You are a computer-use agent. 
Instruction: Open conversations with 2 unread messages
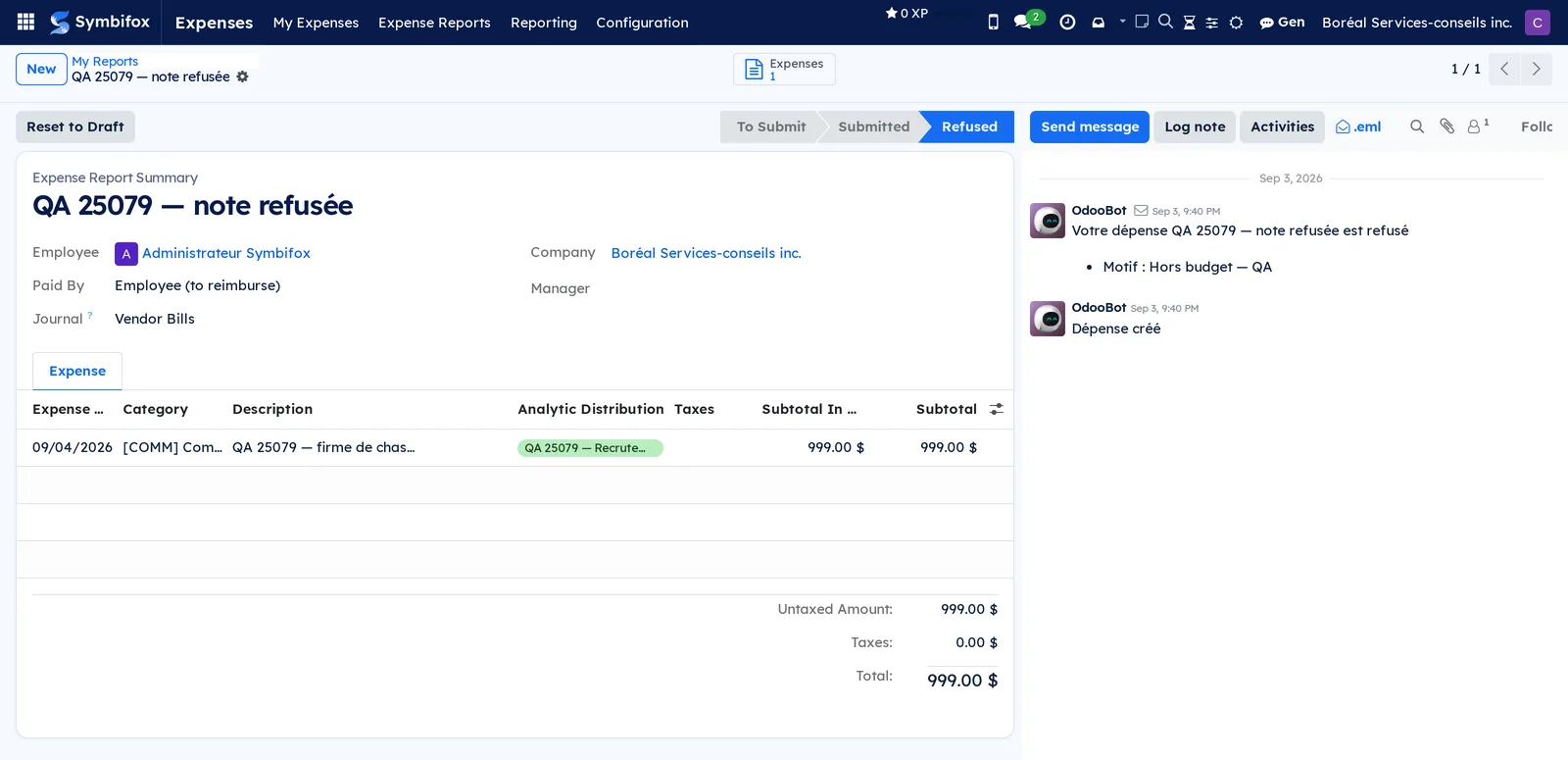tap(1028, 21)
